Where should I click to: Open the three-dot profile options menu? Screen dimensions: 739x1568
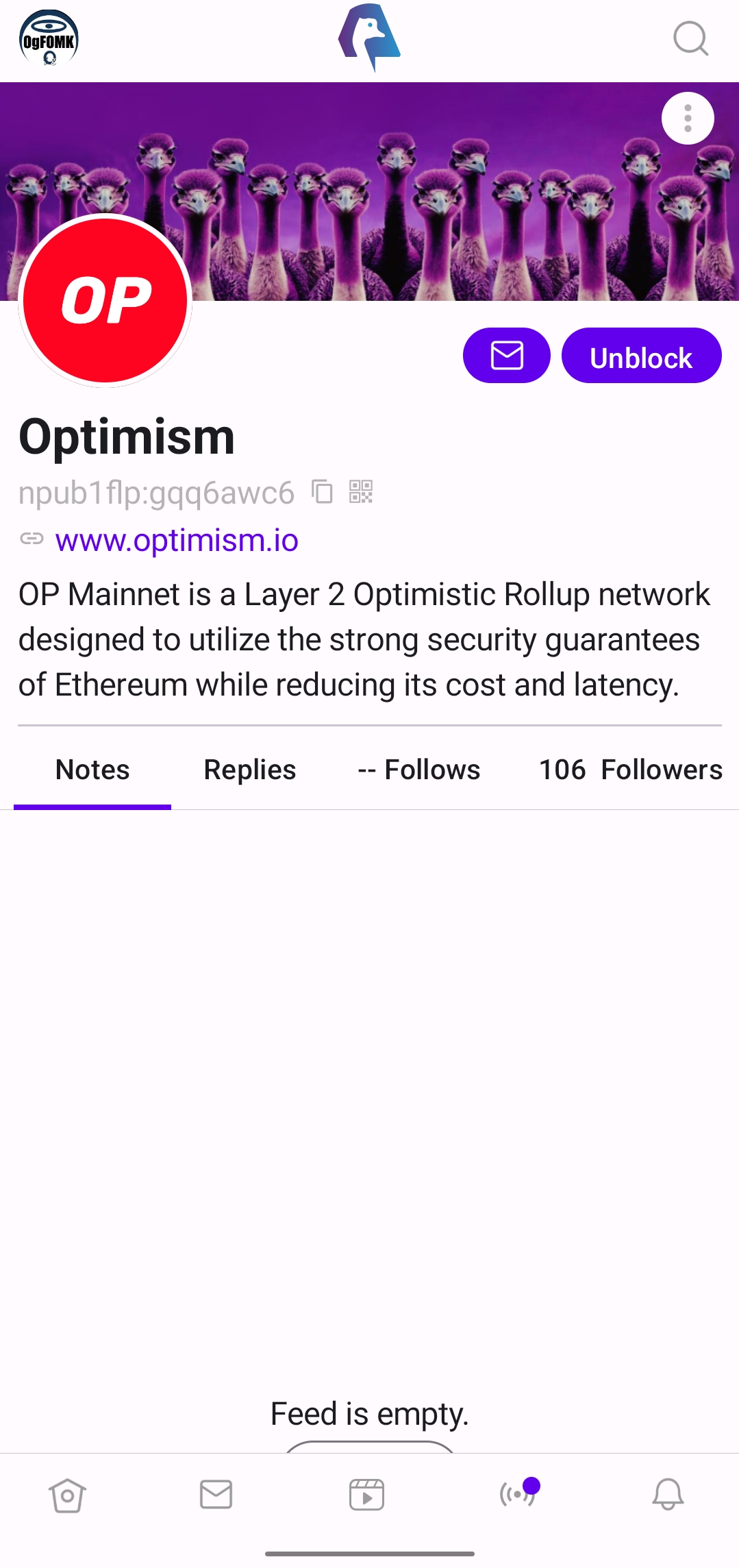tap(688, 119)
